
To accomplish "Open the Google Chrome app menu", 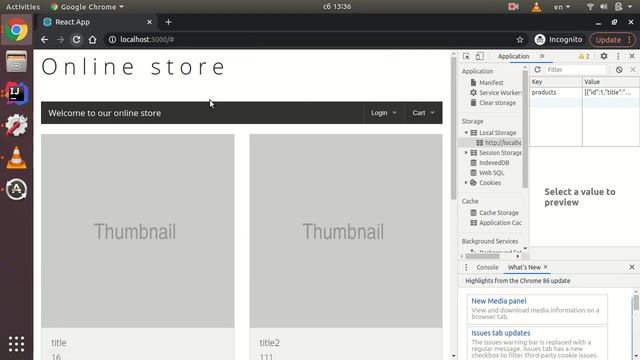I will coord(87,7).
